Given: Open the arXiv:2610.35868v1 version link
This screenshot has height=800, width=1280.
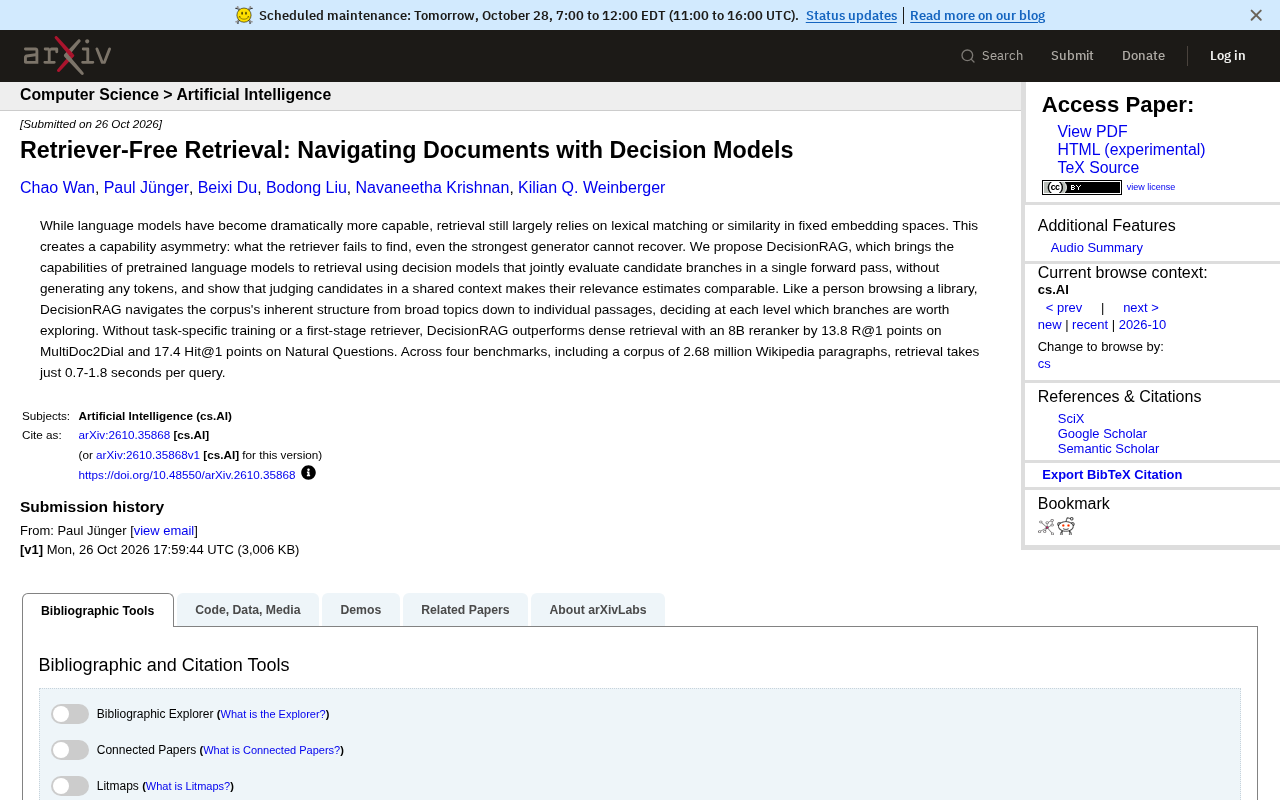Looking at the screenshot, I should pos(148,455).
